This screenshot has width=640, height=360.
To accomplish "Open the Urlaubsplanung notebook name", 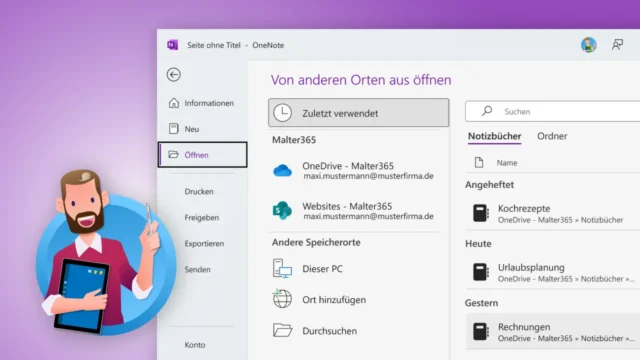I will point(531,267).
